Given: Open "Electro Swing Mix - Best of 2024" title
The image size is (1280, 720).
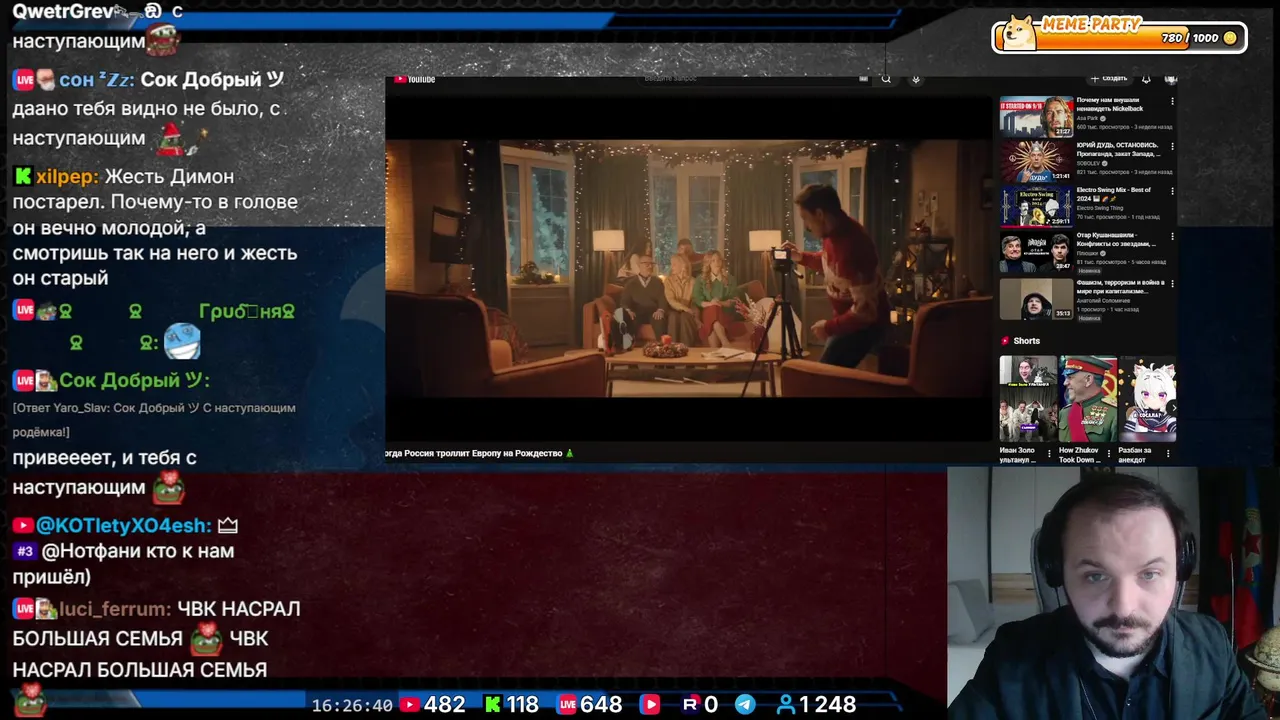Looking at the screenshot, I should 1114,194.
